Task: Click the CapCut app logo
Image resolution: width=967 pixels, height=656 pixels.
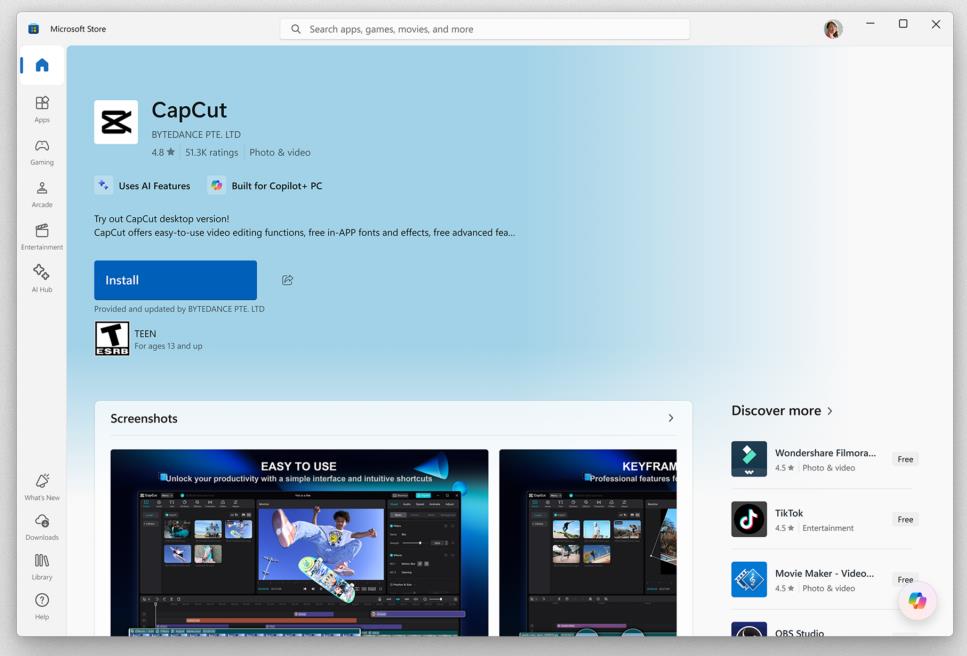Action: tap(116, 122)
